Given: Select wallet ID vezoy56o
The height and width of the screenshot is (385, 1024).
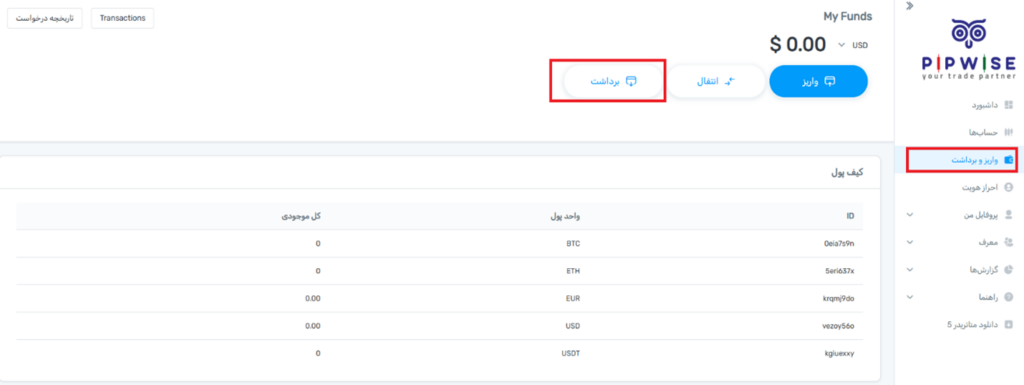Looking at the screenshot, I should (x=839, y=326).
